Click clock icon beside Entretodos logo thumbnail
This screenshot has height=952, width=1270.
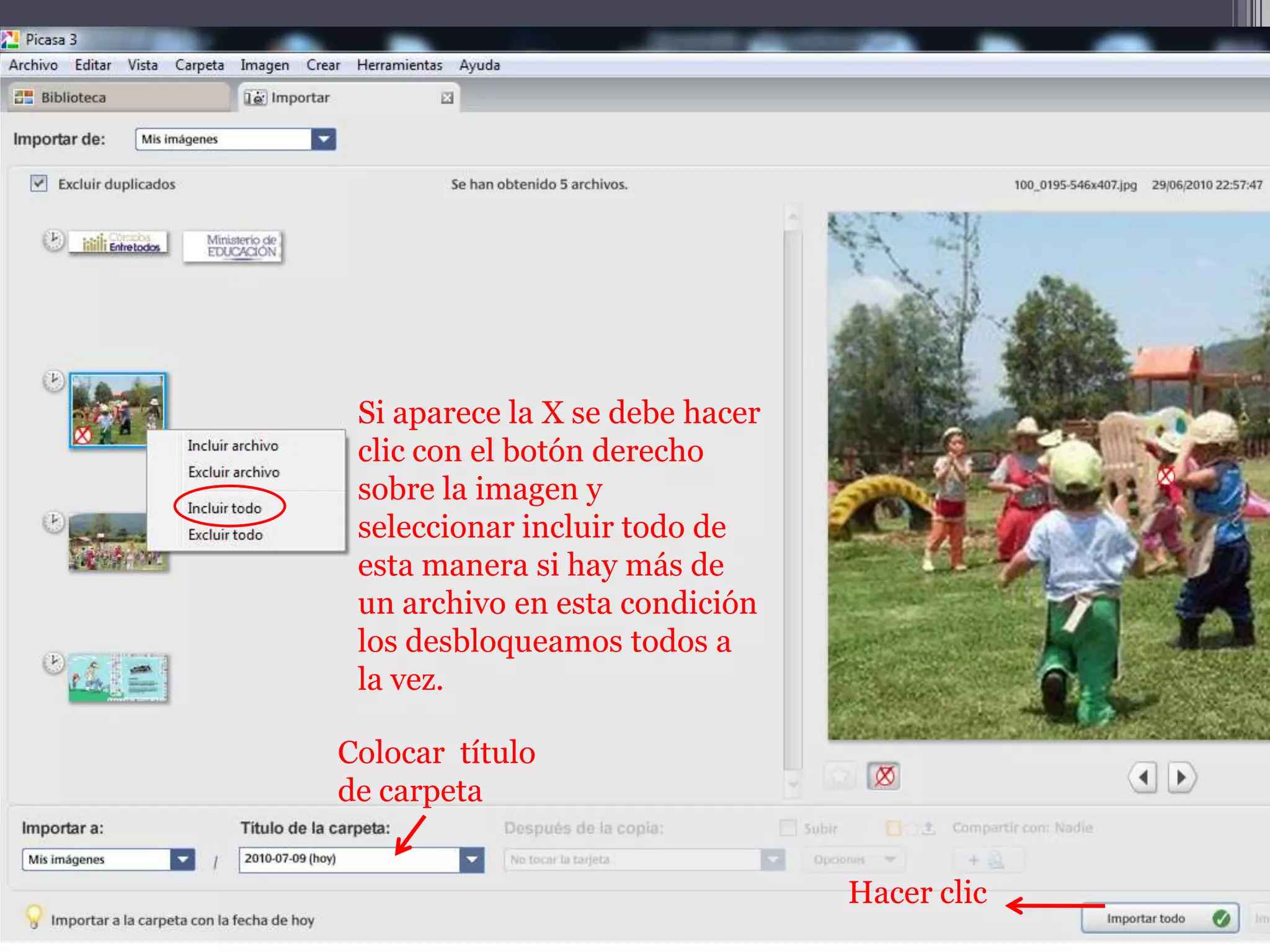coord(54,240)
